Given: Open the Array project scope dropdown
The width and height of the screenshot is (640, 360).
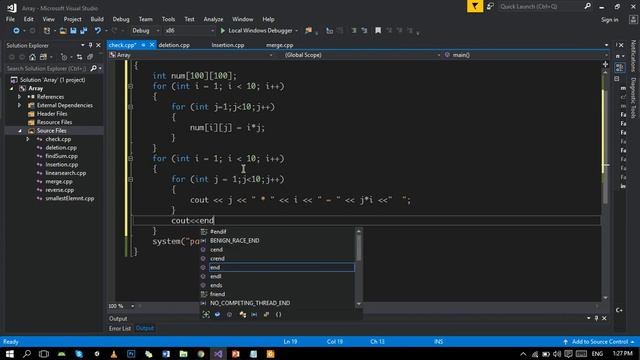Looking at the screenshot, I should pos(191,55).
